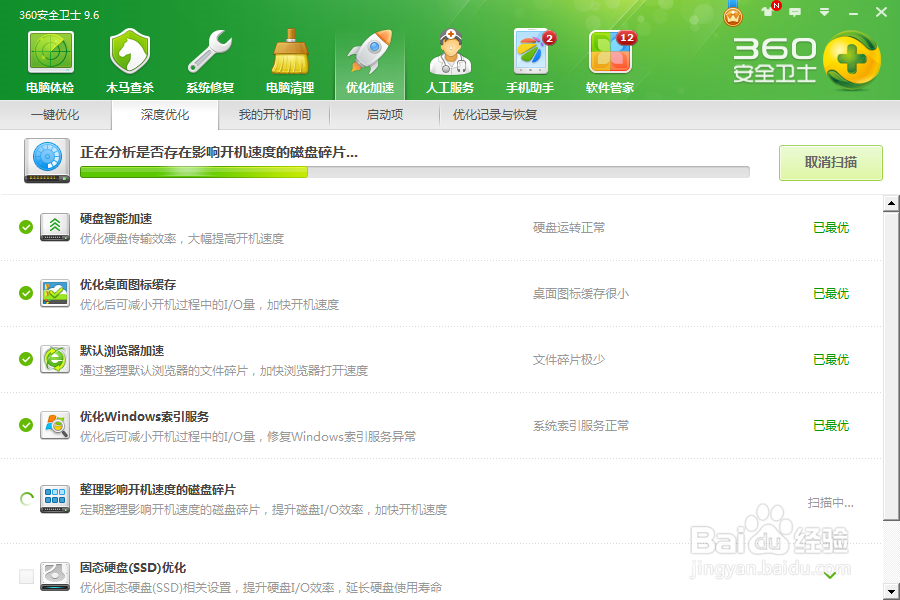Toggle the green check for 优化Windows索引服务
This screenshot has width=900, height=600.
26,425
